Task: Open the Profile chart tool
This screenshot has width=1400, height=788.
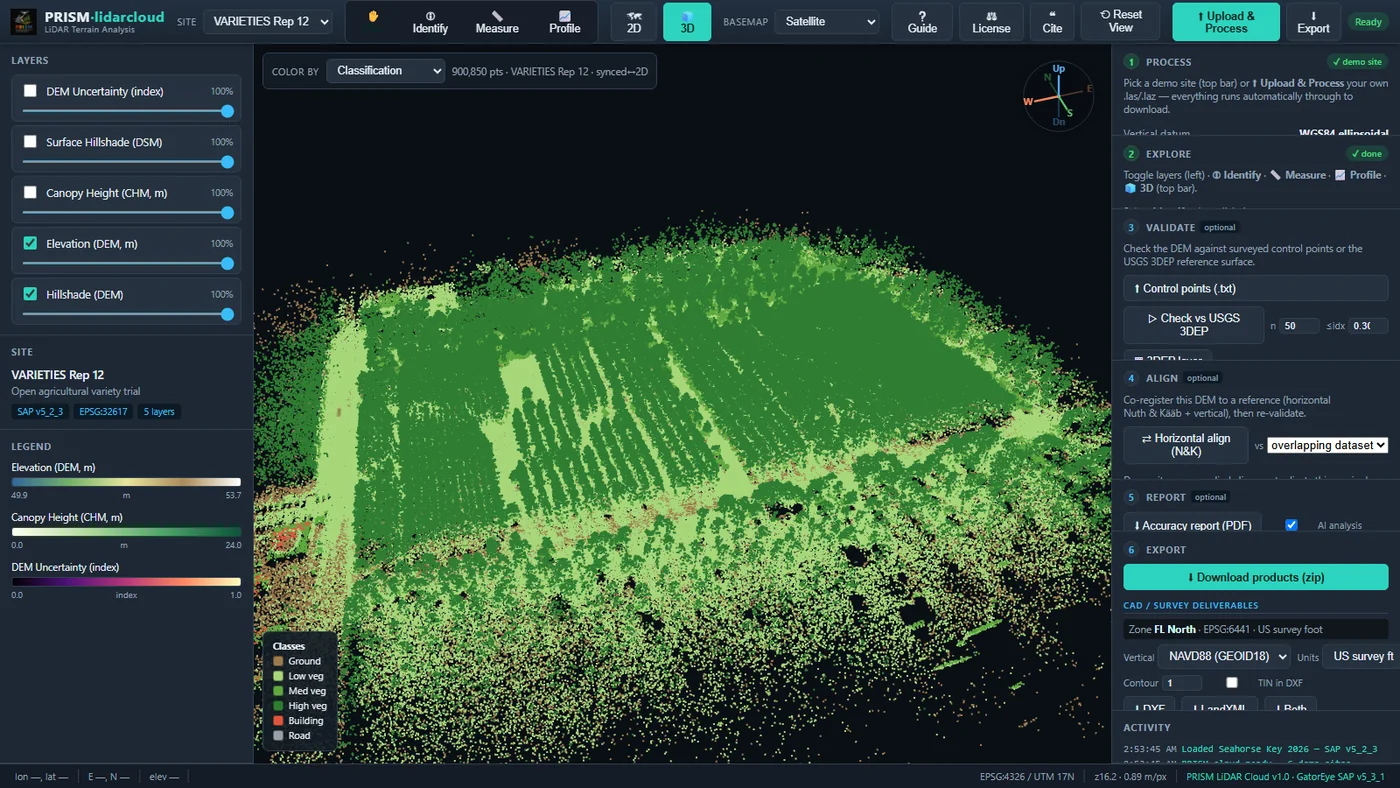Action: click(x=564, y=21)
